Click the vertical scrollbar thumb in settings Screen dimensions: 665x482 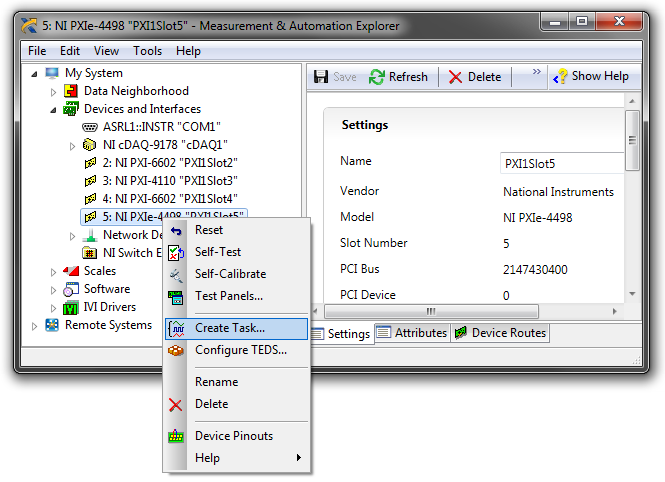pos(632,140)
